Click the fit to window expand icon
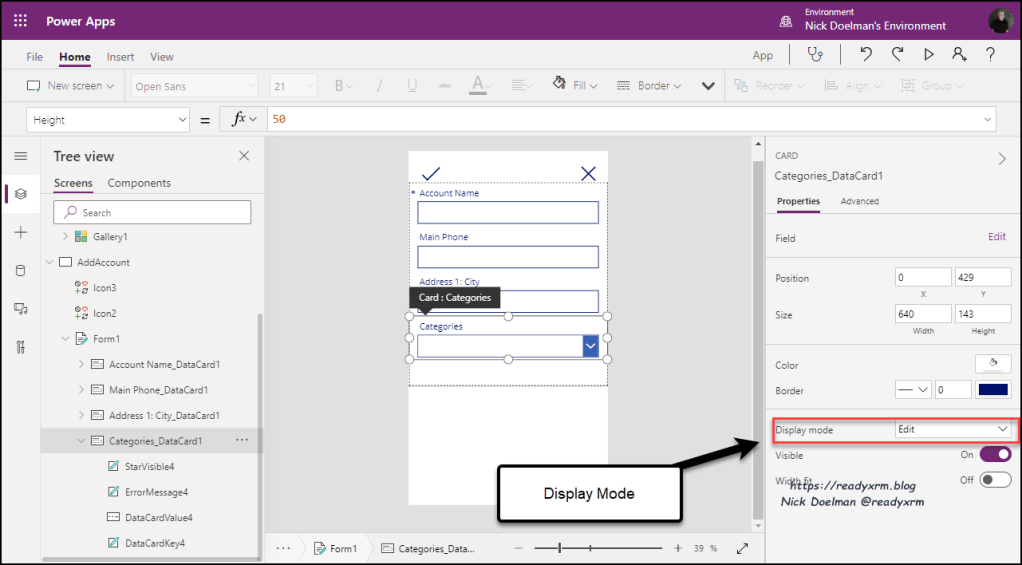Viewport: 1022px width, 565px height. 742,548
